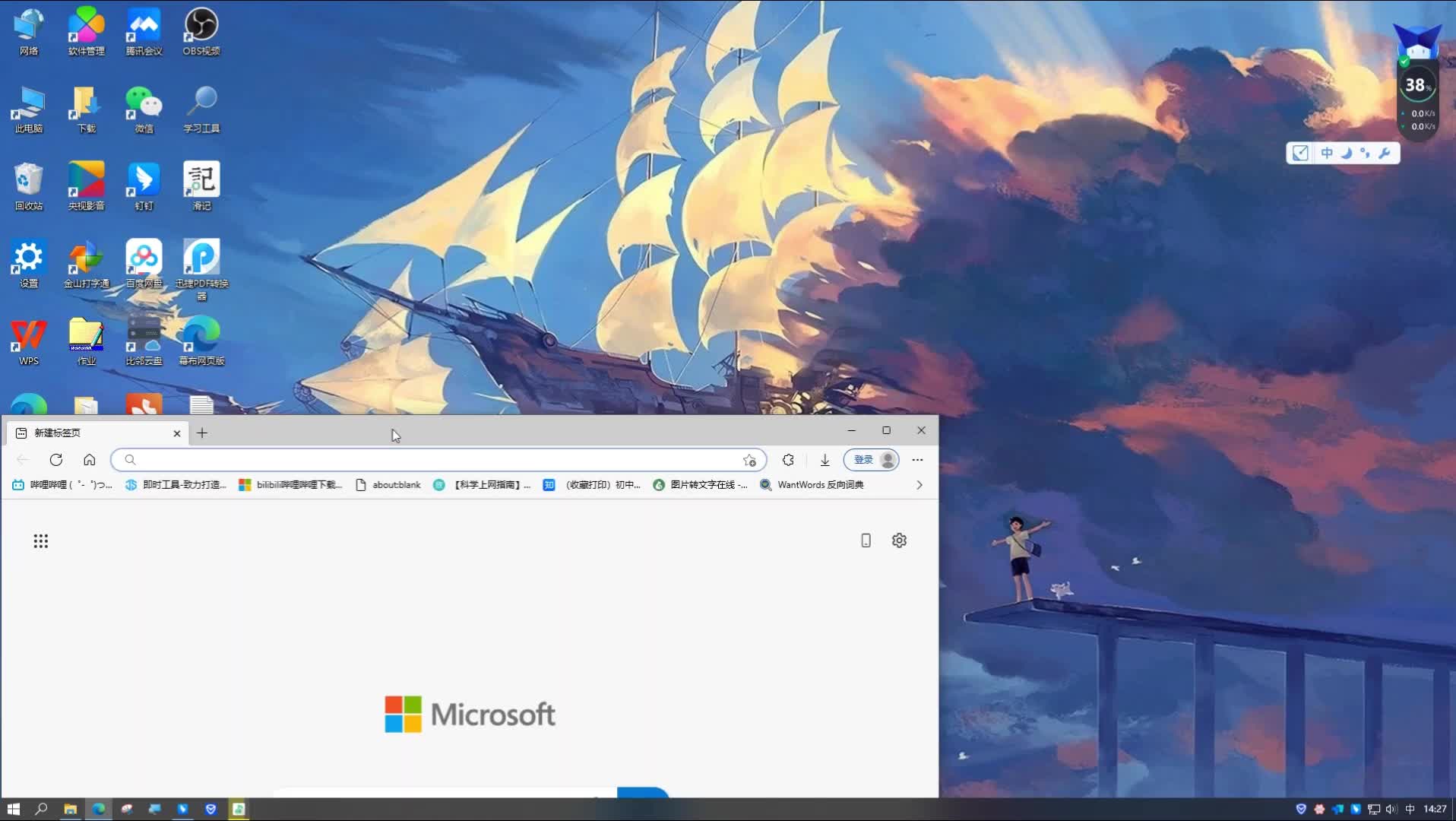Image resolution: width=1456 pixels, height=821 pixels.
Task: Open the 哔哩哔哩 bookmark
Action: tap(62, 485)
